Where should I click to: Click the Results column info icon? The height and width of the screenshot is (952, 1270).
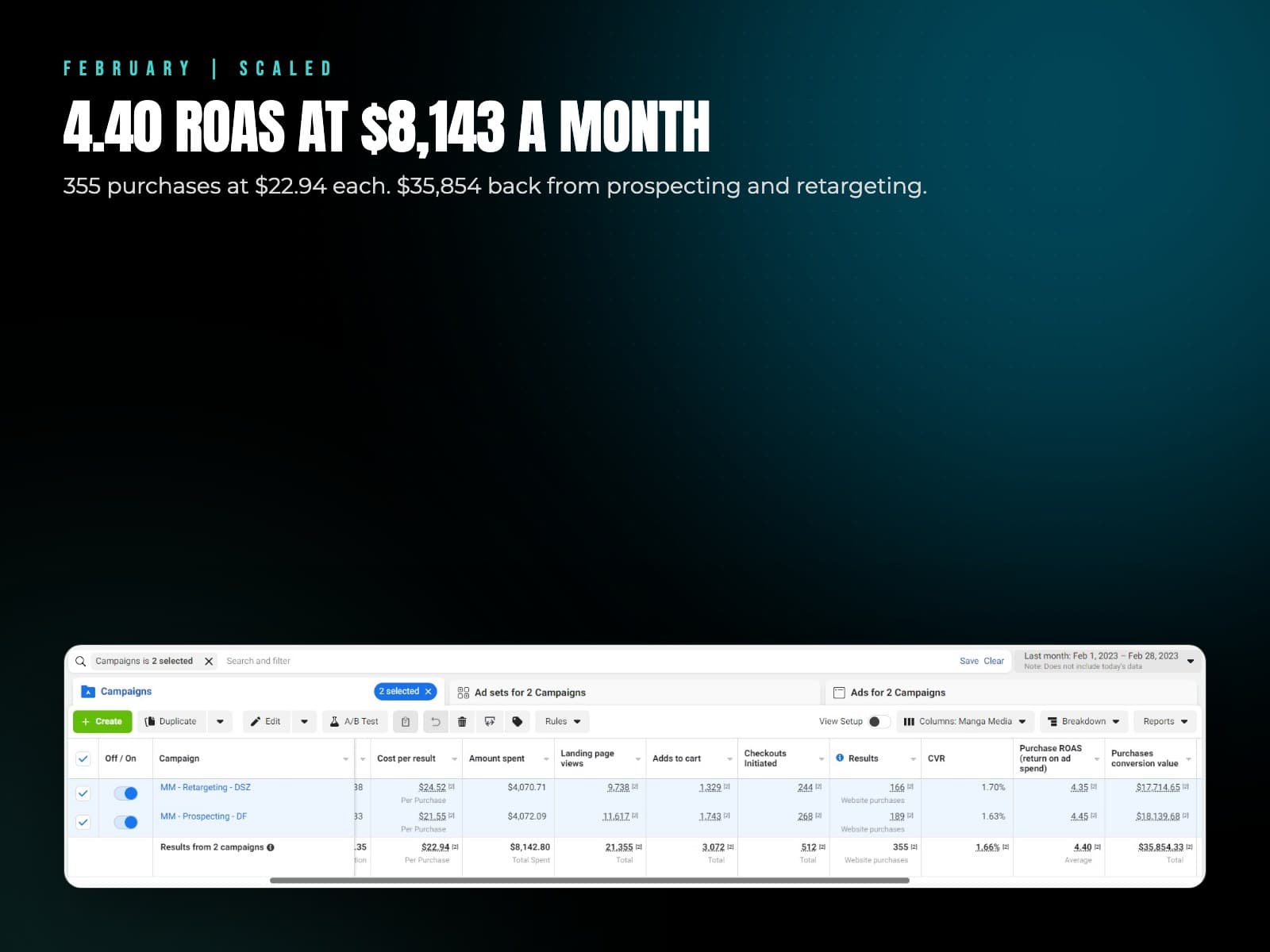840,758
